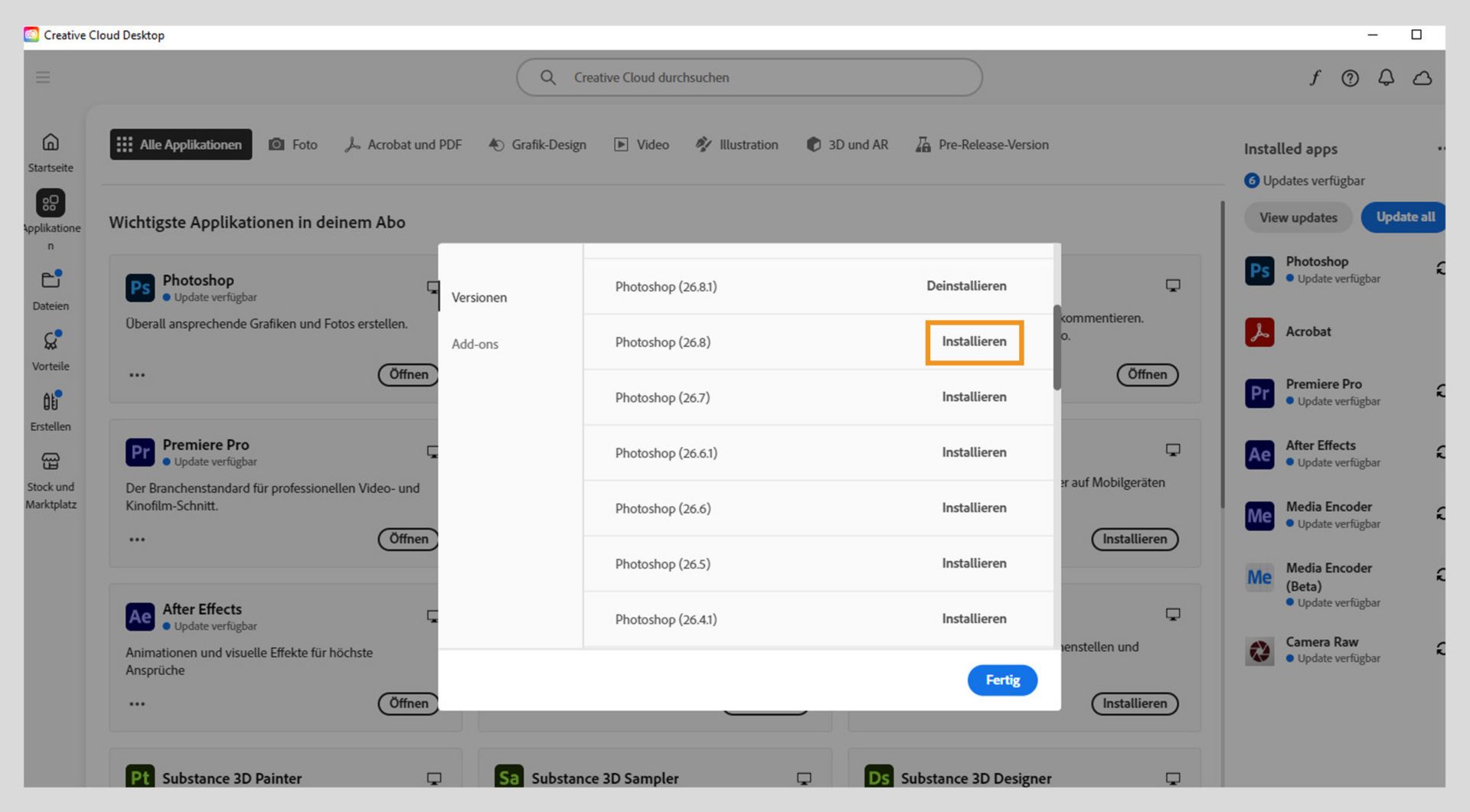
Task: Click the Premiere Pro icon in Installed apps
Action: (x=1259, y=393)
